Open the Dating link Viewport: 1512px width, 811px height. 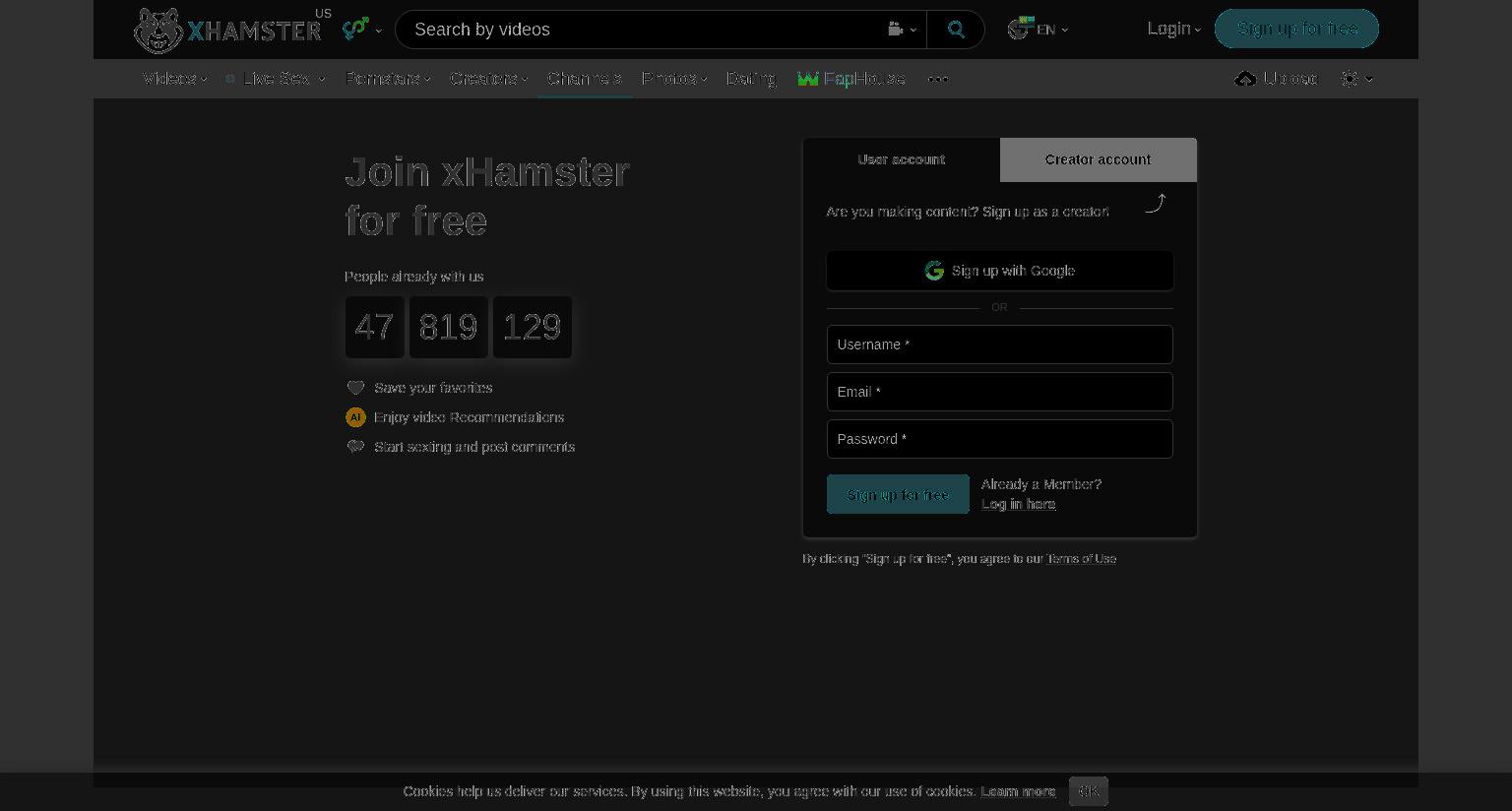pos(751,79)
